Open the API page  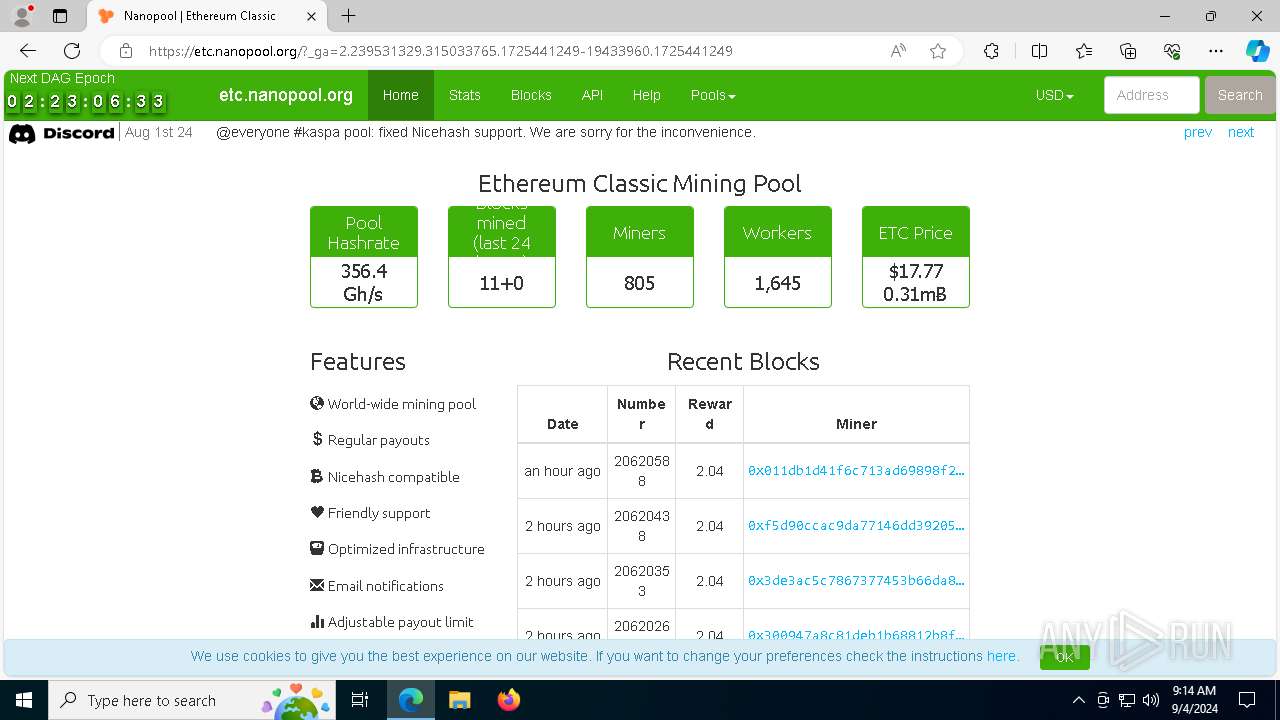[592, 95]
